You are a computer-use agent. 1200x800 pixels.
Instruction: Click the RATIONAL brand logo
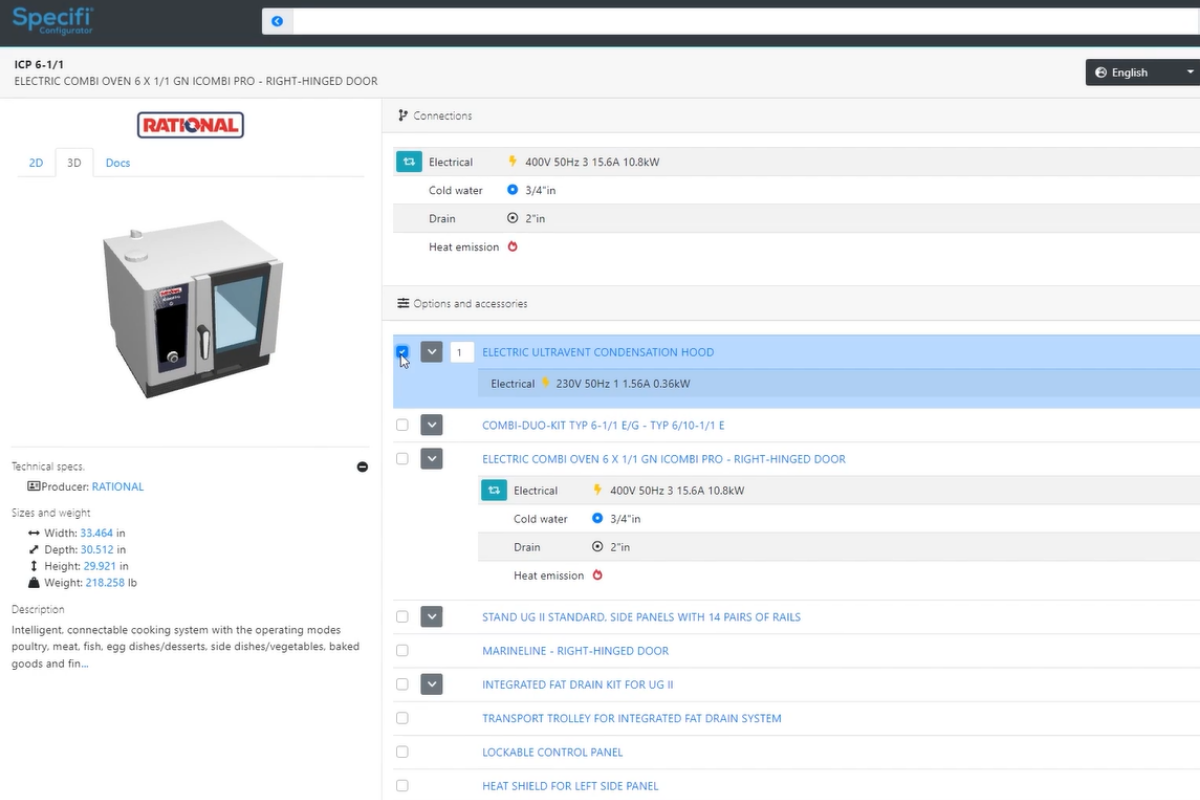click(190, 125)
